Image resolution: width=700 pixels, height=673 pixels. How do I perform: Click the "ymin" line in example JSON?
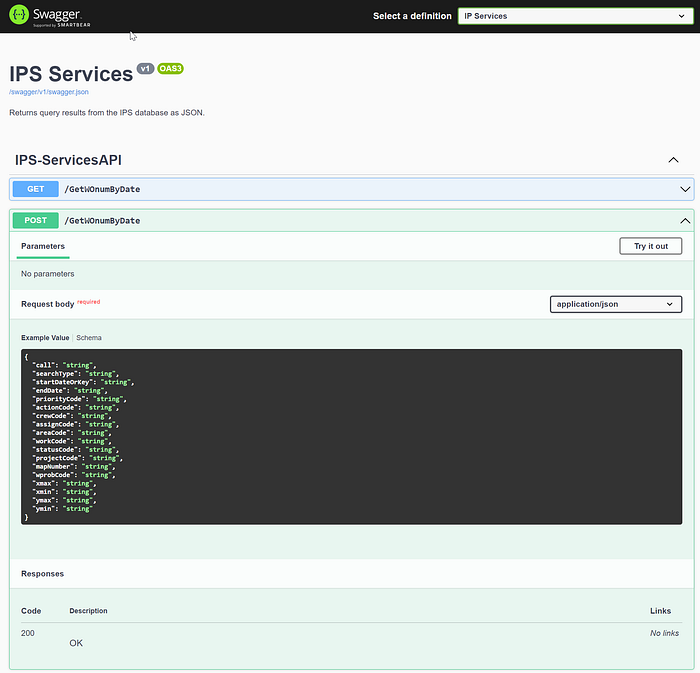62,509
